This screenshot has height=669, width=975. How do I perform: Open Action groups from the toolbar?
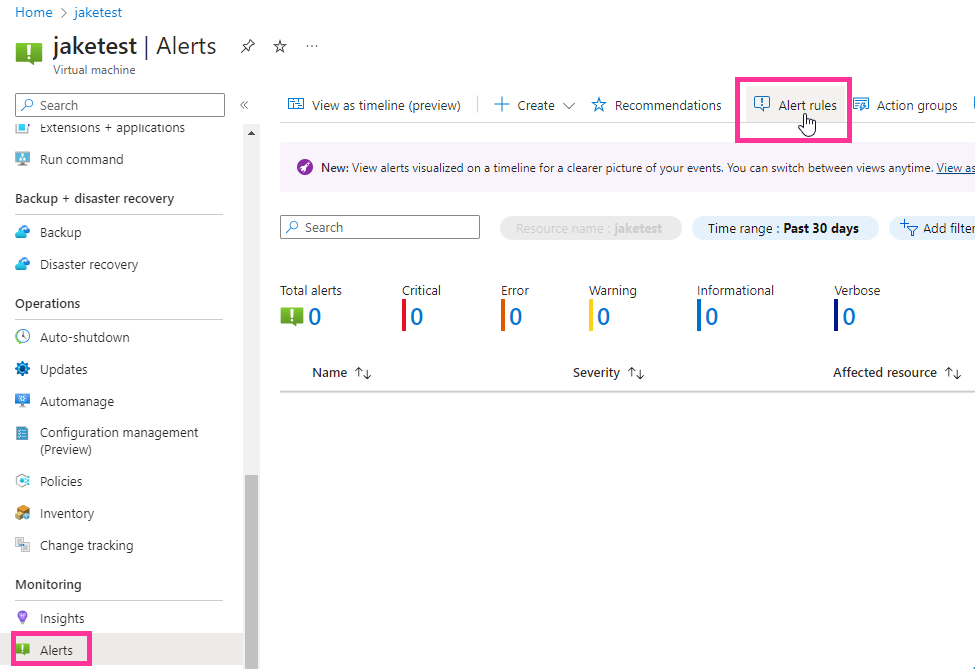click(x=905, y=105)
